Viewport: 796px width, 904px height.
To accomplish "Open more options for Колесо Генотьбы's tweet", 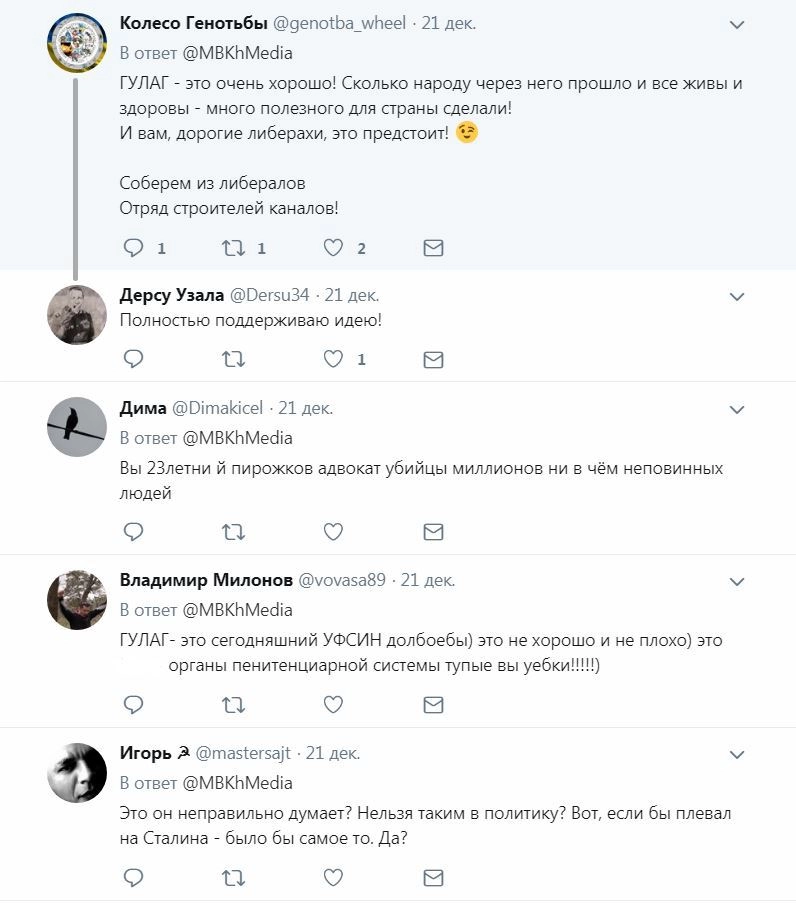I will pos(737,24).
